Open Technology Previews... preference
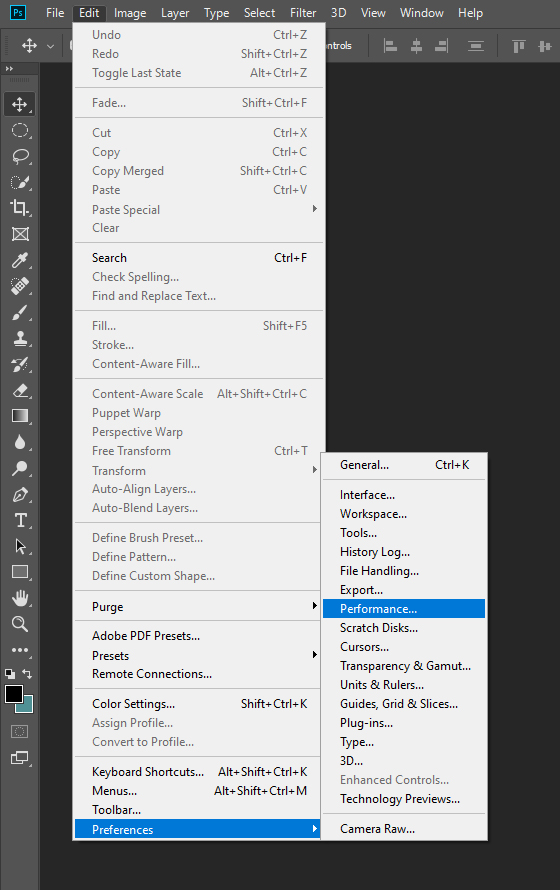Viewport: 560px width, 890px height. tap(404, 799)
